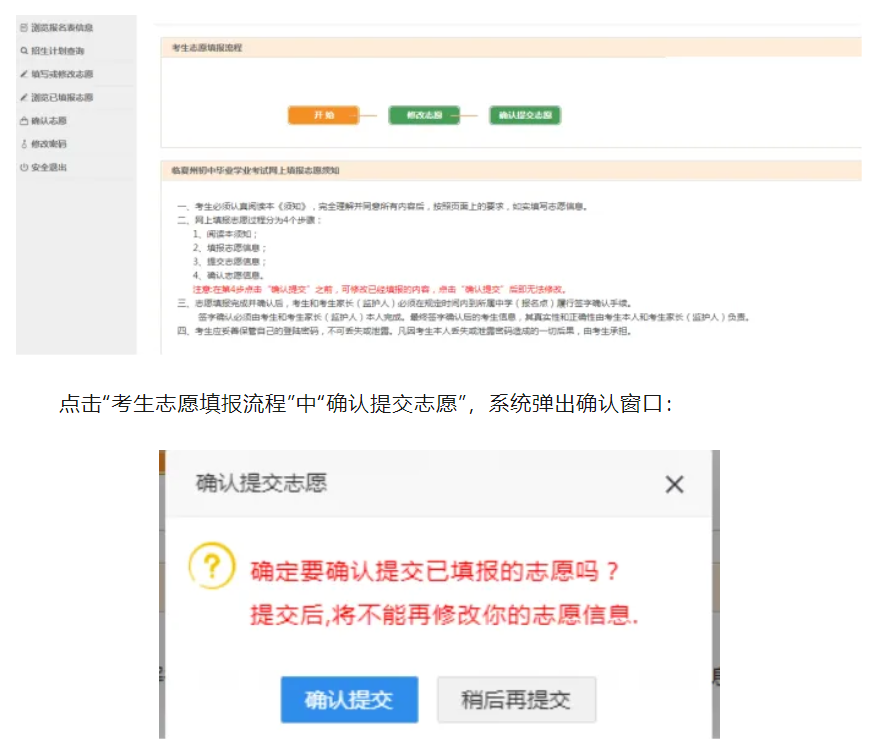Open 修改密码 from the sidebar menu
The height and width of the screenshot is (750, 888).
49,144
